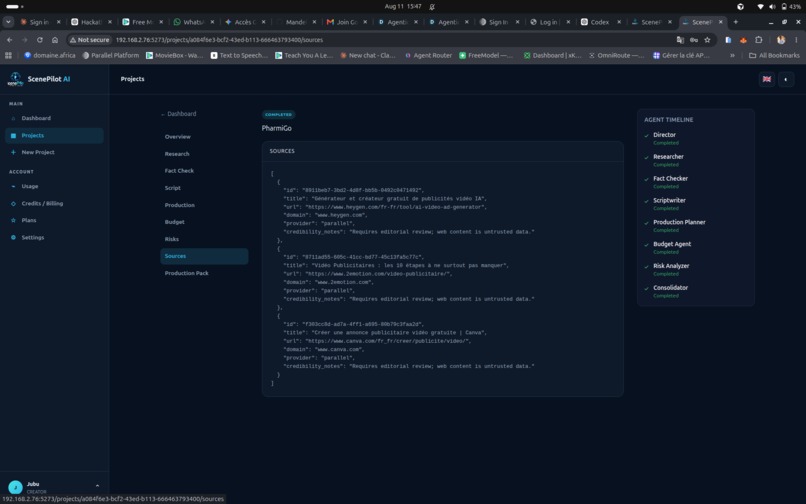Click the theme toggle button in header
This screenshot has height=504, width=806.
click(x=786, y=79)
